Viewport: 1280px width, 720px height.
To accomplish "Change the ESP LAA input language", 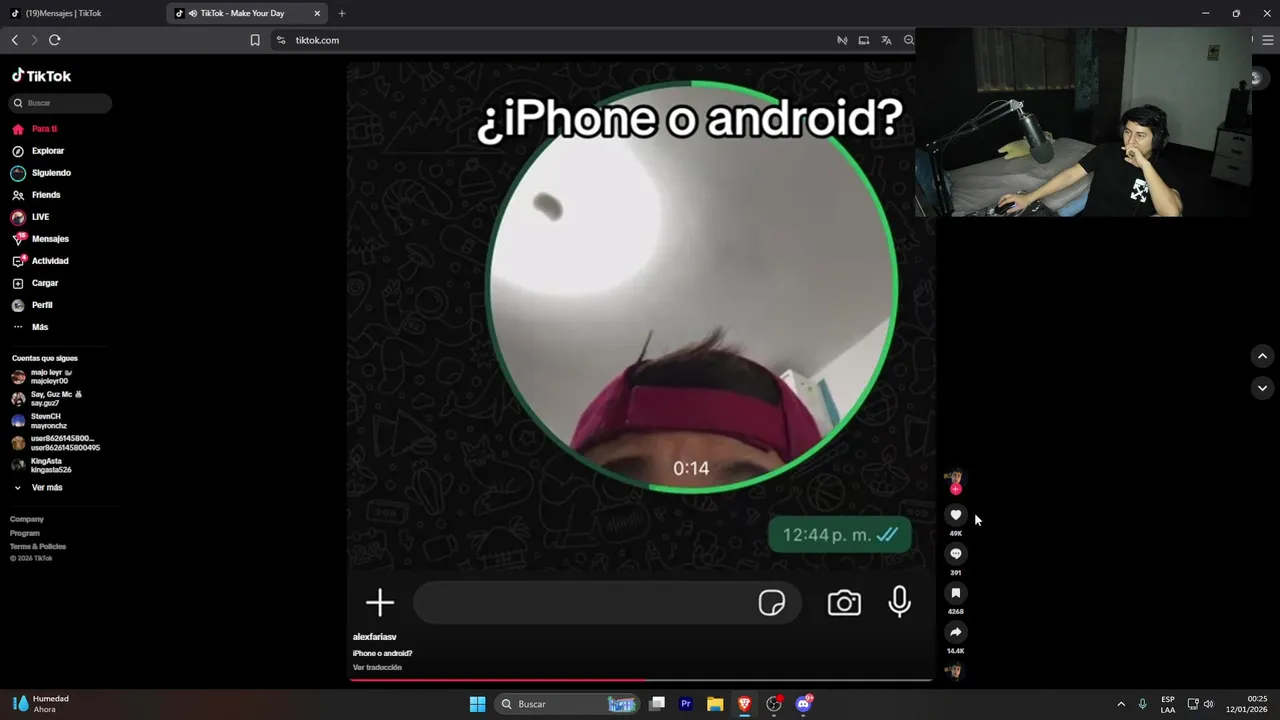I will tap(1168, 704).
